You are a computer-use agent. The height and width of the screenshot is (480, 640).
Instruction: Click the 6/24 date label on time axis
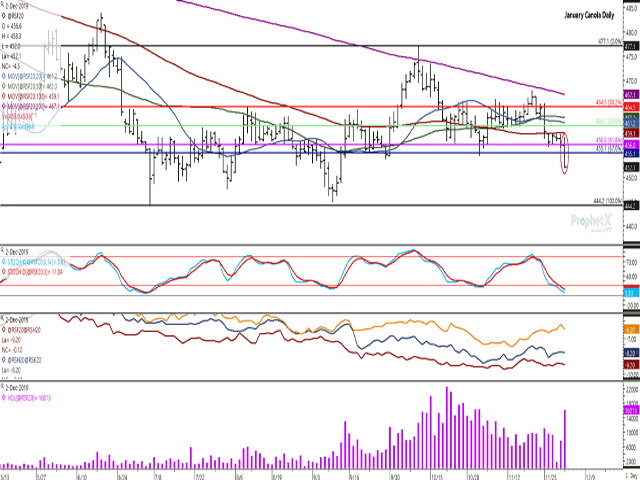122,476
